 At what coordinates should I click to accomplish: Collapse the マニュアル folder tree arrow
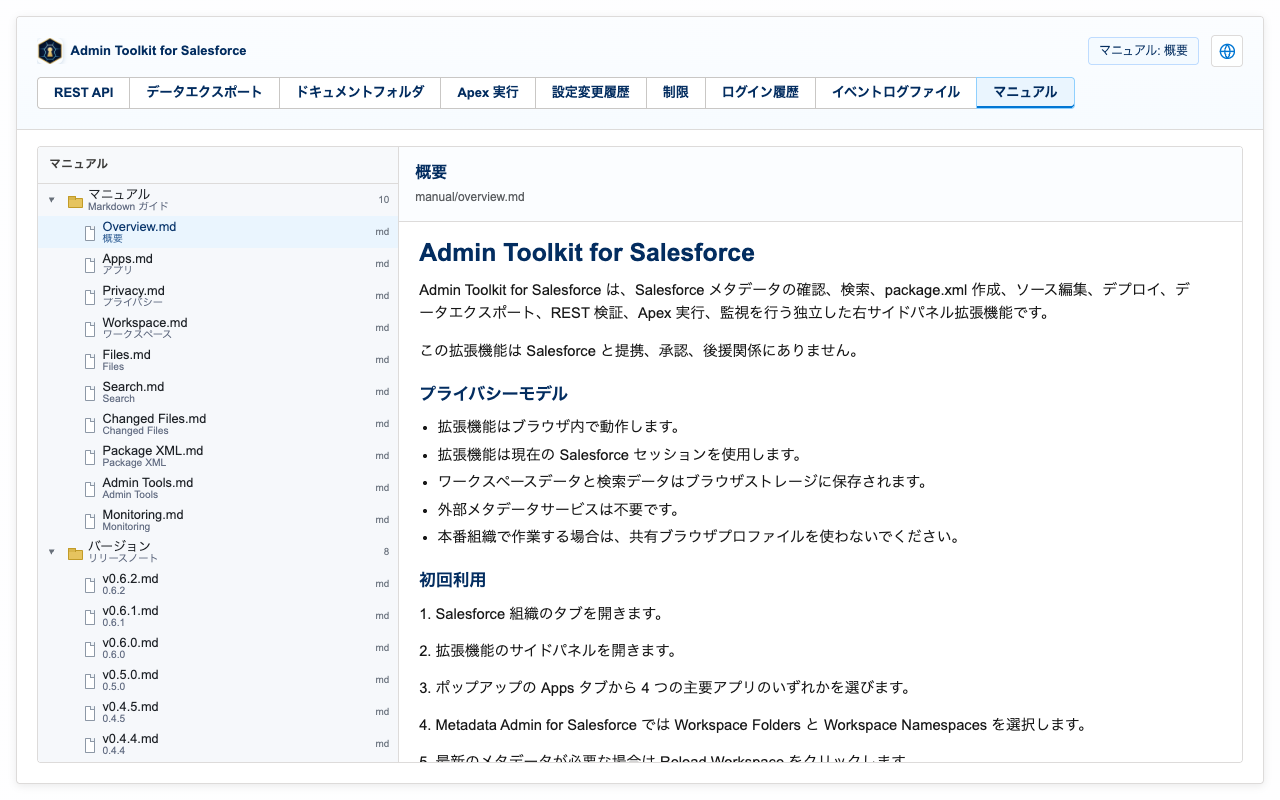click(51, 200)
